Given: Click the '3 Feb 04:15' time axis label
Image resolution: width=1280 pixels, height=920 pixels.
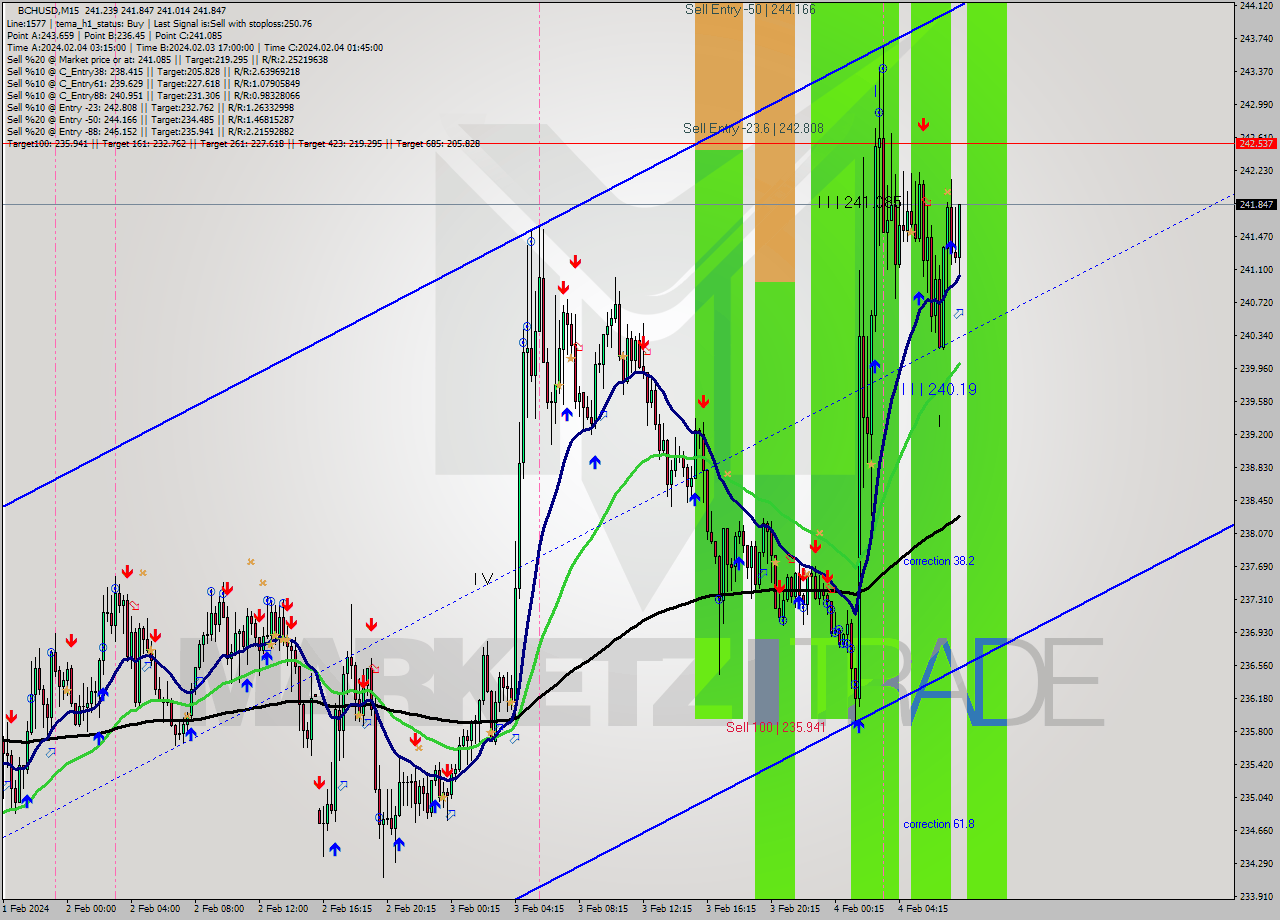Looking at the screenshot, I should pyautogui.click(x=539, y=910).
